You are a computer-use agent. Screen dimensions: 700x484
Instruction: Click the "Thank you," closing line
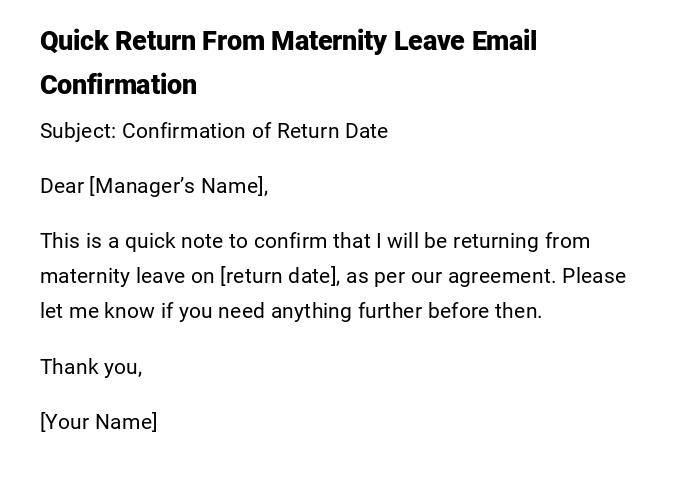(x=91, y=367)
